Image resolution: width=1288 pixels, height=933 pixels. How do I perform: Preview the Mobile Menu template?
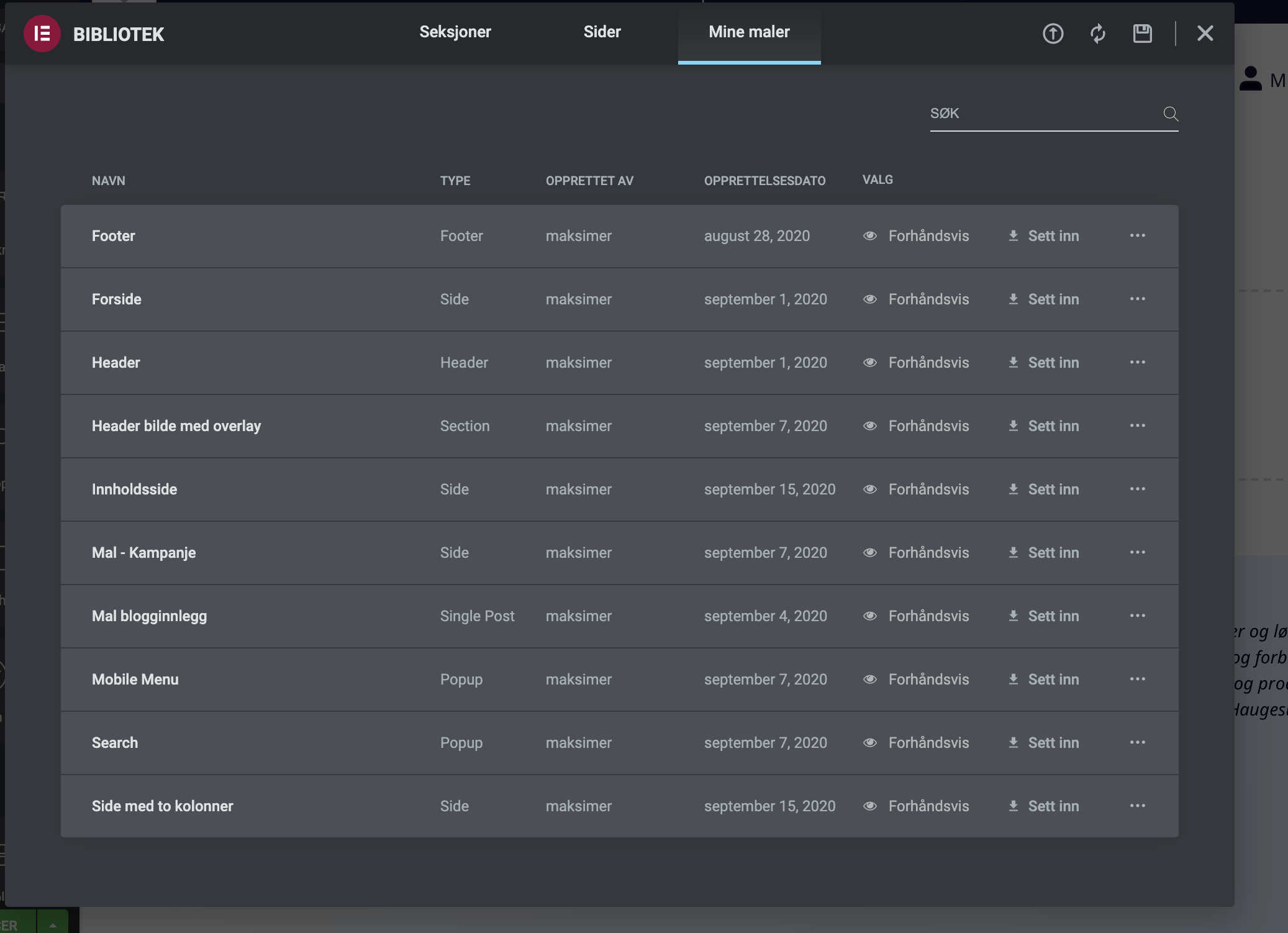click(916, 680)
